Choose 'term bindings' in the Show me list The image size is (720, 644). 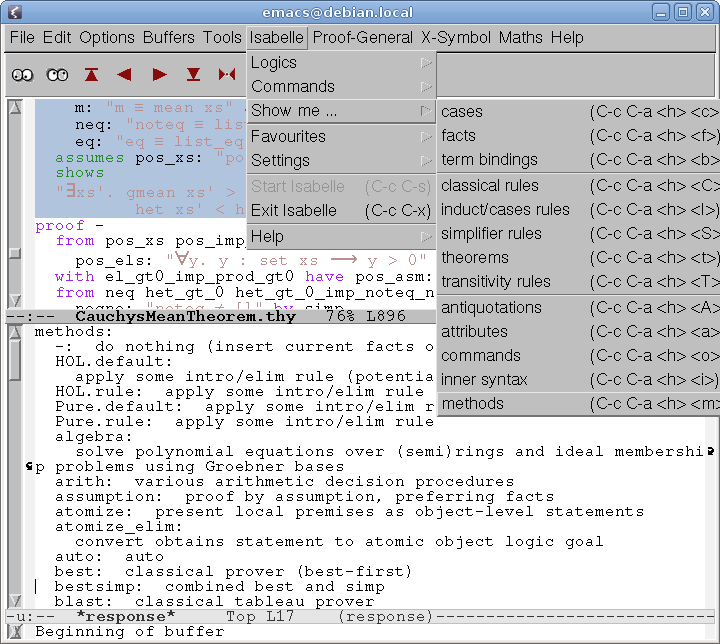[488, 159]
